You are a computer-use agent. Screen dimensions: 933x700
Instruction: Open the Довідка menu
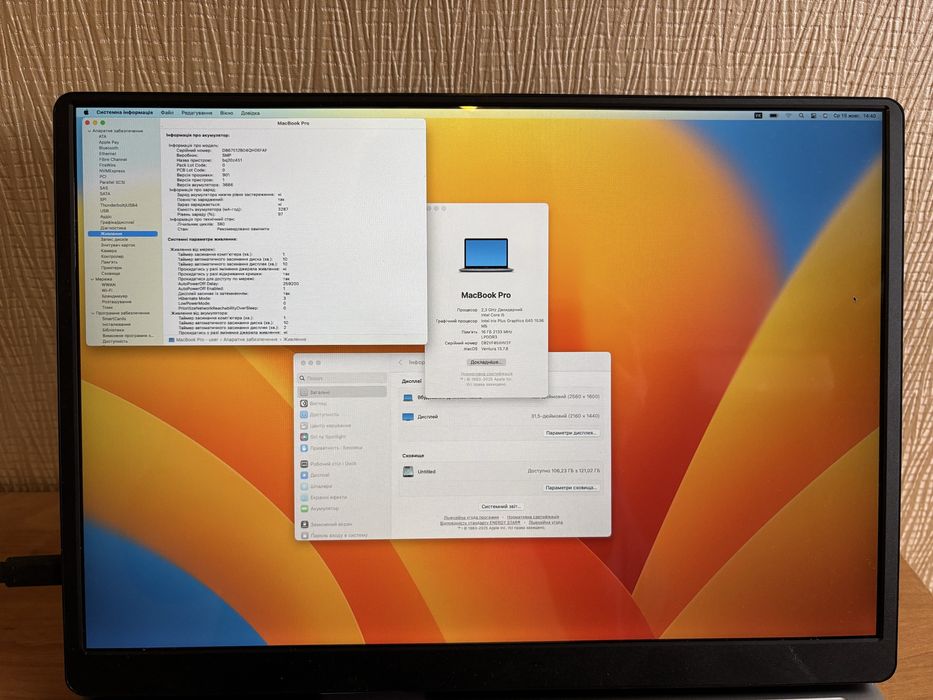250,112
